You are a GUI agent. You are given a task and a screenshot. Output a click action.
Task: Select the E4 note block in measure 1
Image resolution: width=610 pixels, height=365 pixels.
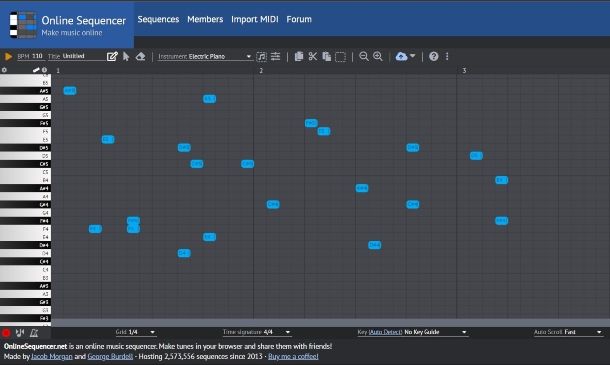209,237
